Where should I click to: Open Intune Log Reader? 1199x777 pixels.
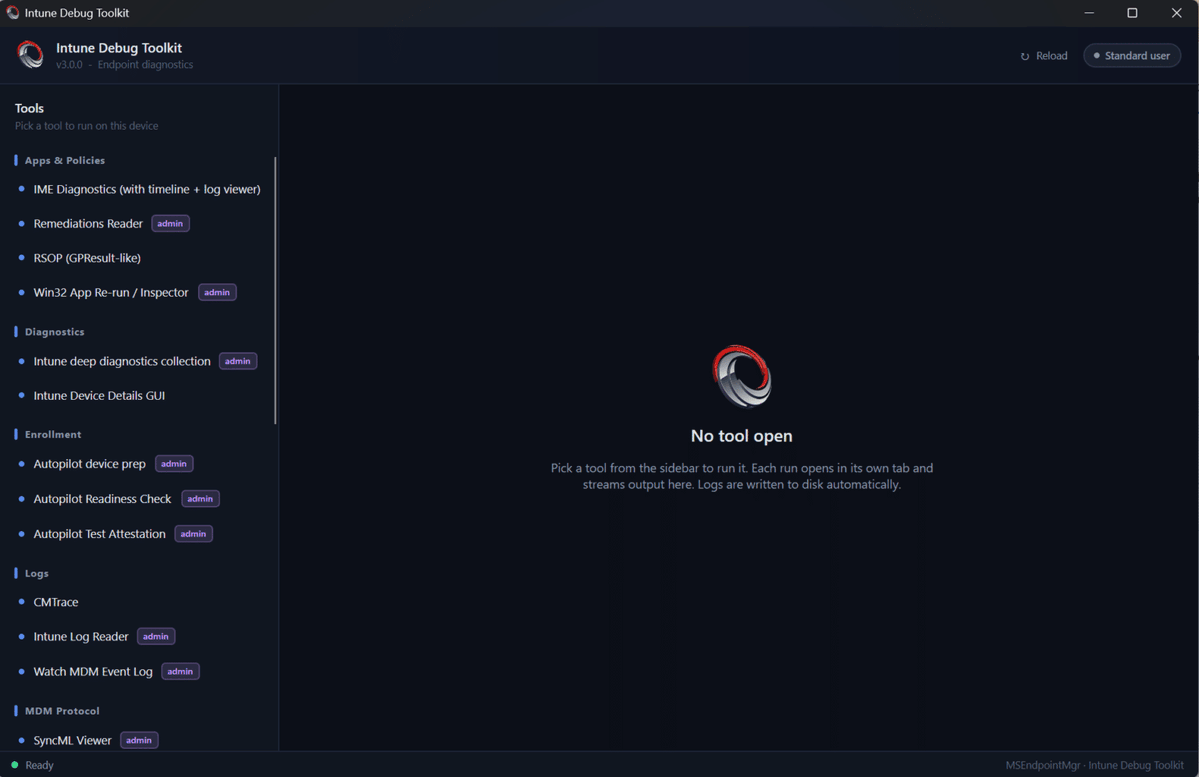(81, 636)
